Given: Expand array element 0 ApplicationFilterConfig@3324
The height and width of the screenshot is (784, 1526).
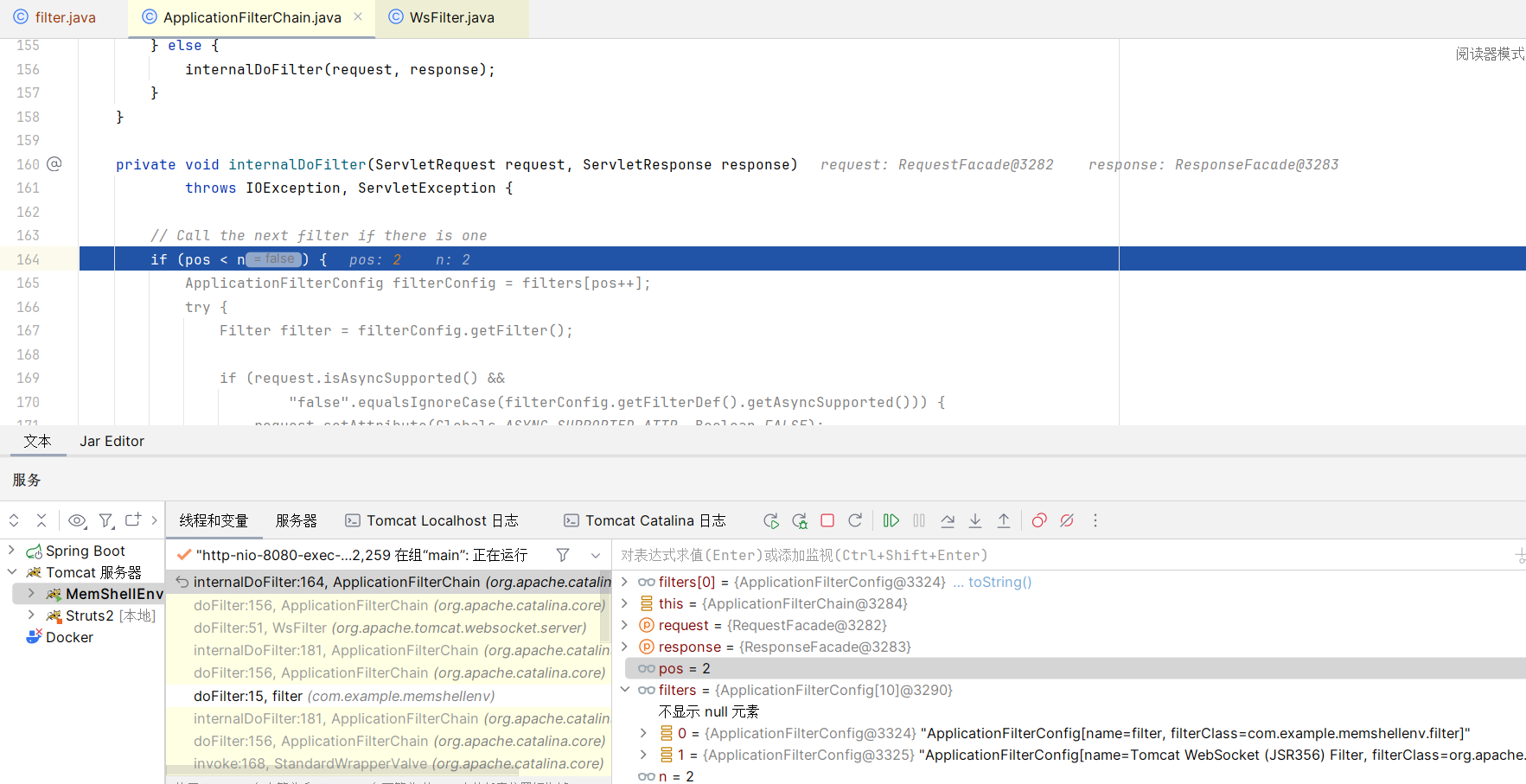Looking at the screenshot, I should point(643,733).
